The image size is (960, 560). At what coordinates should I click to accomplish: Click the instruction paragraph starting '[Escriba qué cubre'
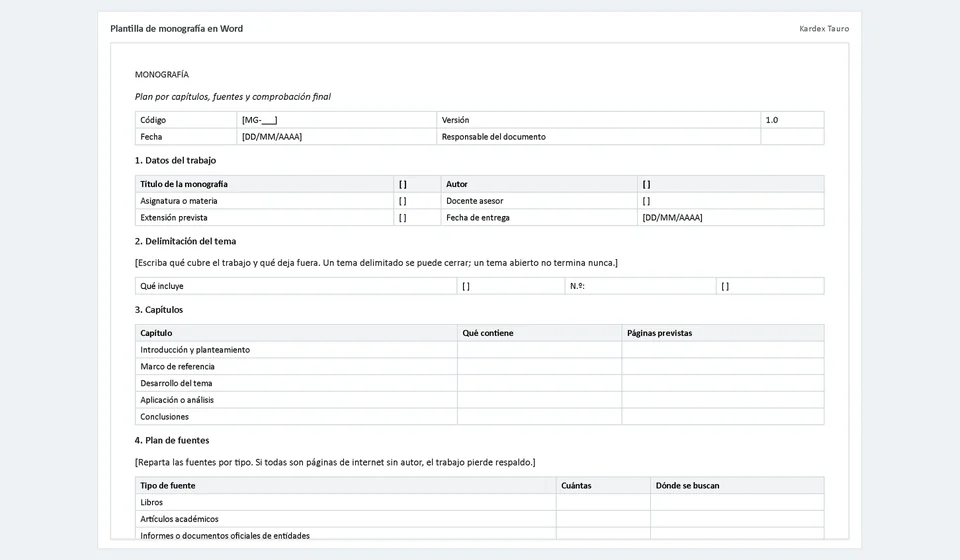point(376,263)
